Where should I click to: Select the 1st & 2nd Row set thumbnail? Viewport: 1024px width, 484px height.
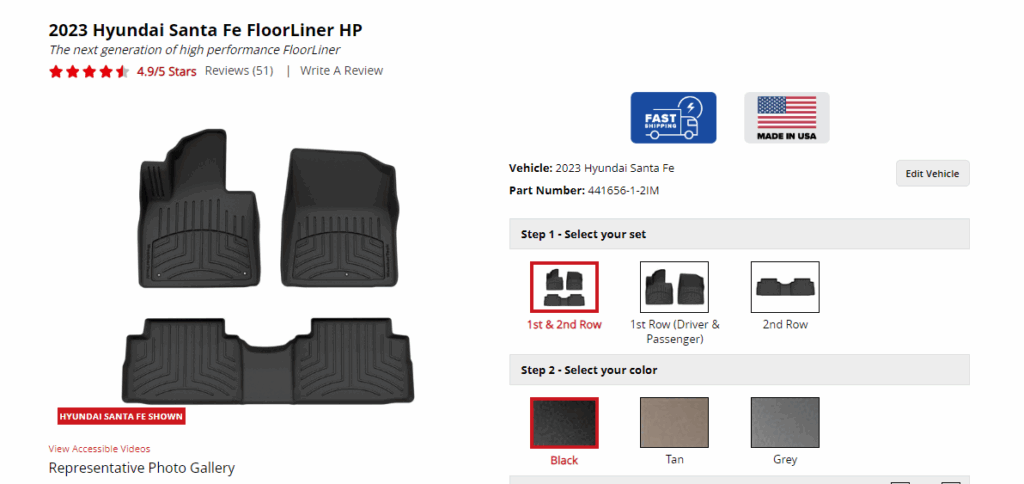tap(564, 287)
